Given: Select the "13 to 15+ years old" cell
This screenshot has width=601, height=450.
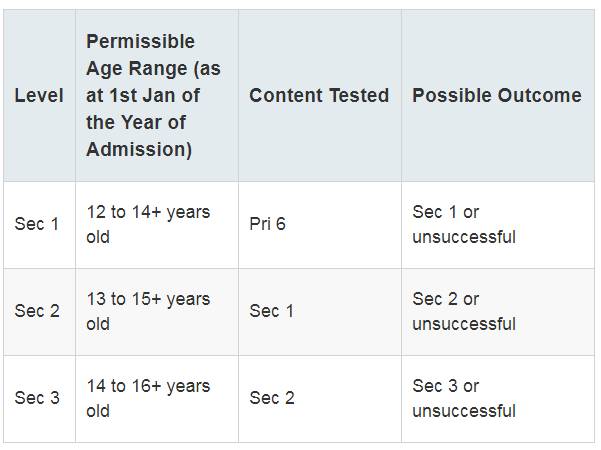Looking at the screenshot, I should (148, 311).
